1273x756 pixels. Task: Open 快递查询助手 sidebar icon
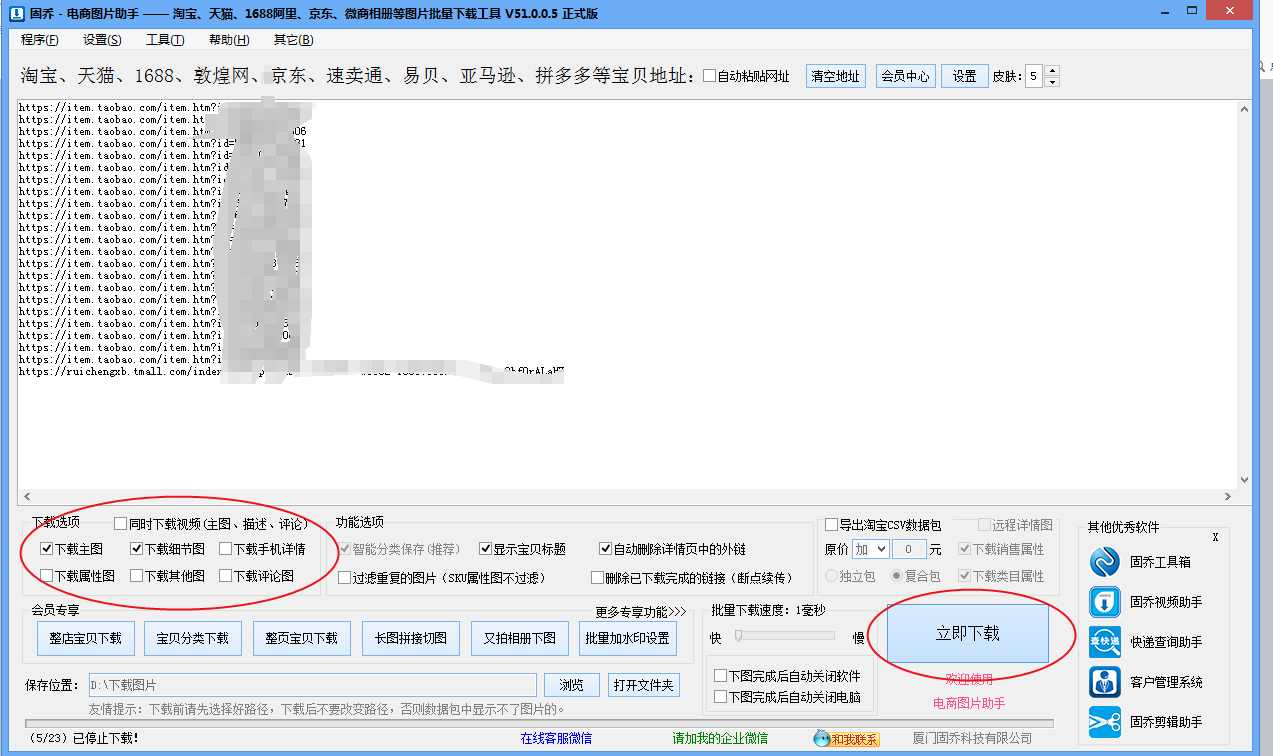point(1104,642)
